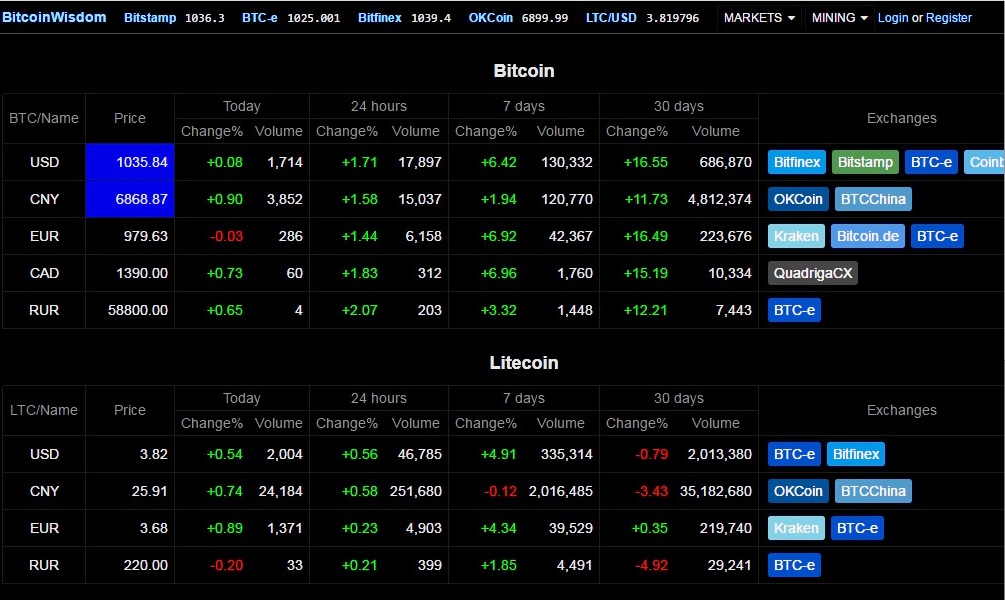Screen dimensions: 1005x600
Task: Open OKCoin exchange for Bitcoin CNY
Action: click(798, 199)
